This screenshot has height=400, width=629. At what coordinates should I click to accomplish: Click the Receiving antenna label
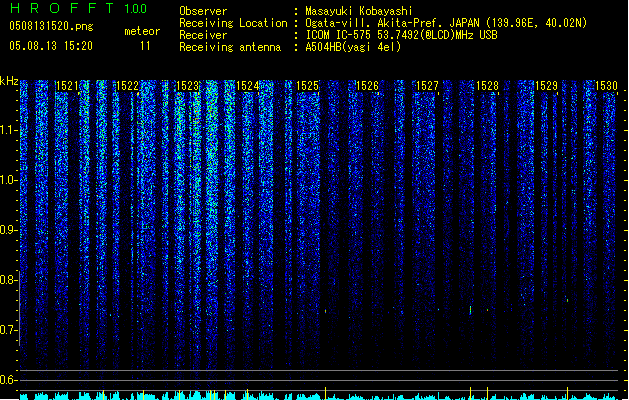[x=230, y=47]
